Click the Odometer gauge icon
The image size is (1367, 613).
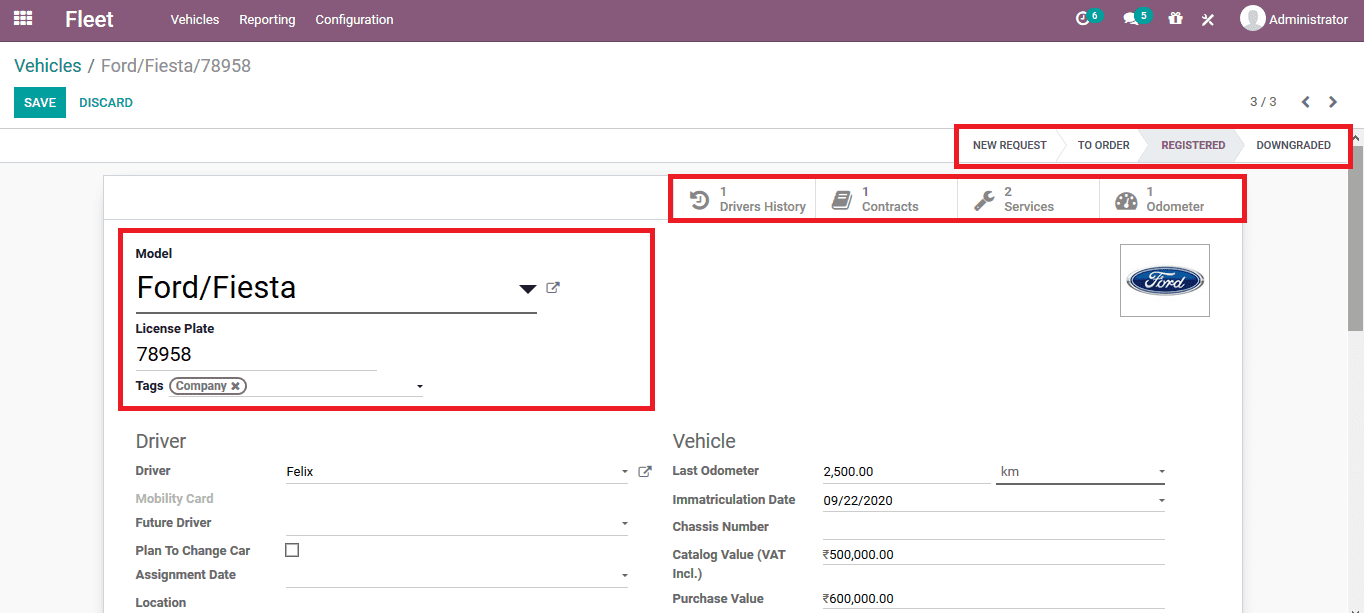(x=1126, y=199)
